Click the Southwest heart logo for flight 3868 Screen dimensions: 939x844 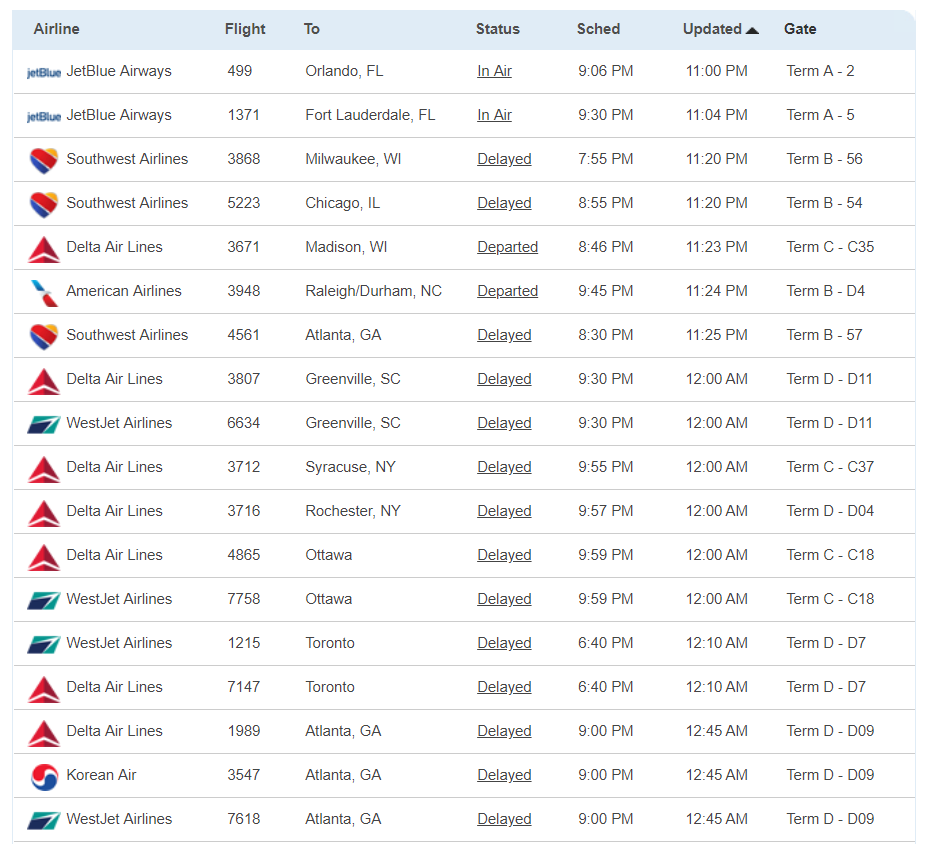[x=44, y=160]
